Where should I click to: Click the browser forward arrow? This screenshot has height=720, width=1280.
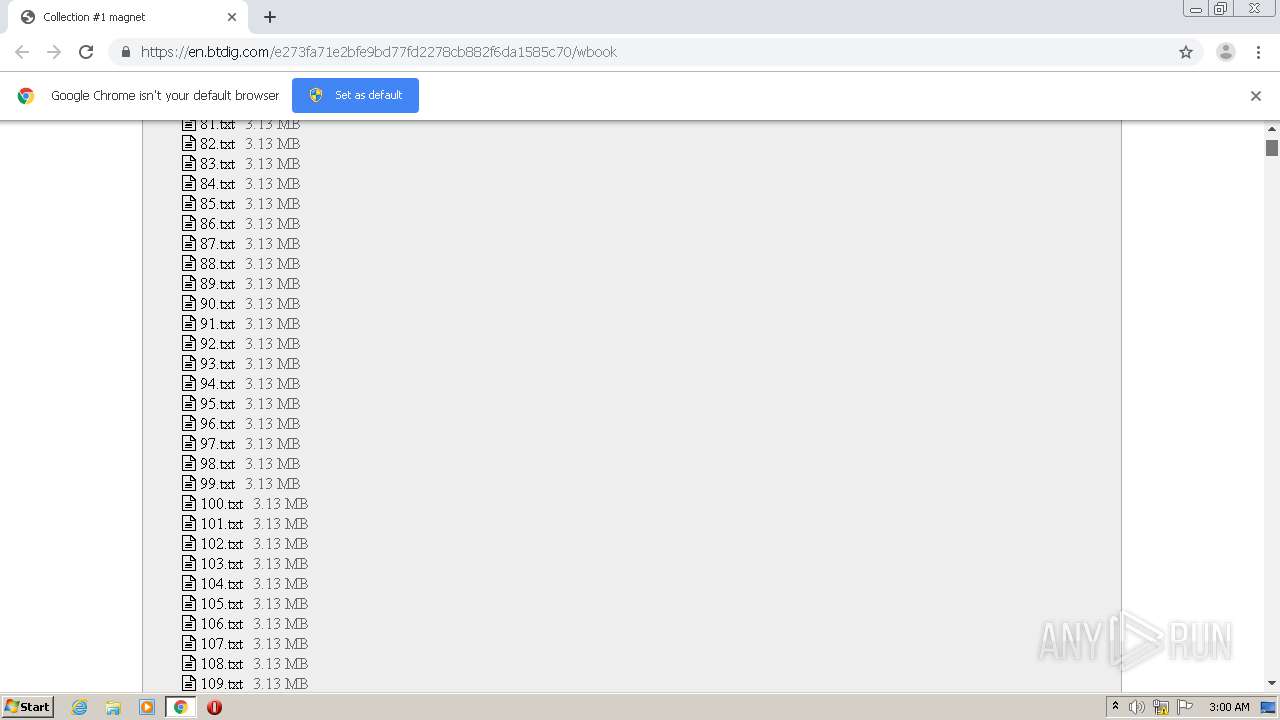point(54,52)
